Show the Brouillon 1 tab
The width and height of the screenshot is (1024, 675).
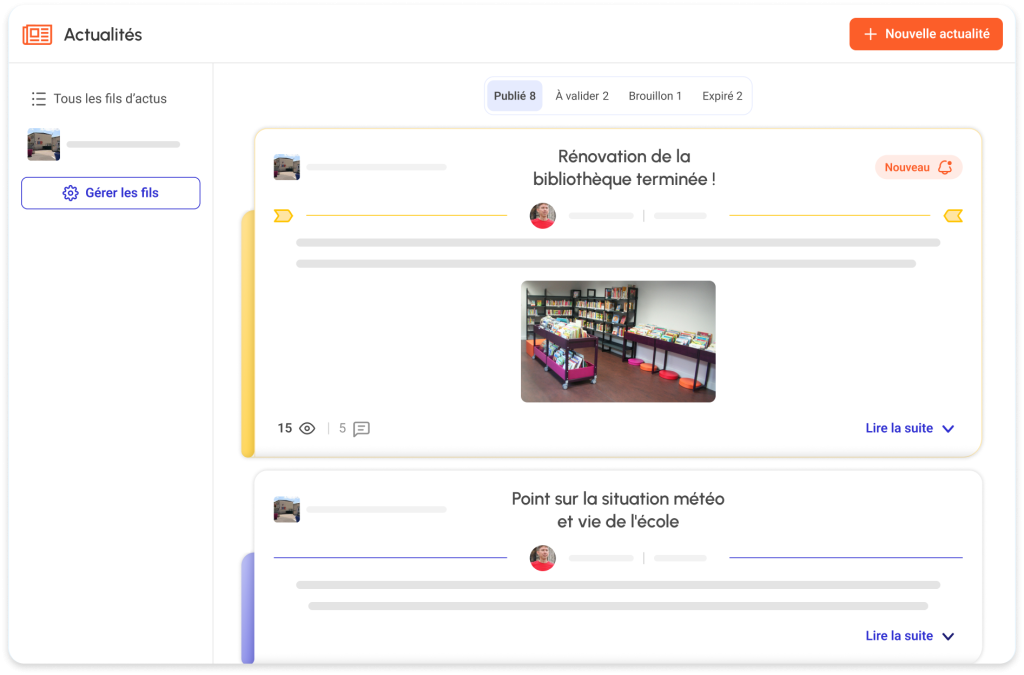coord(655,96)
